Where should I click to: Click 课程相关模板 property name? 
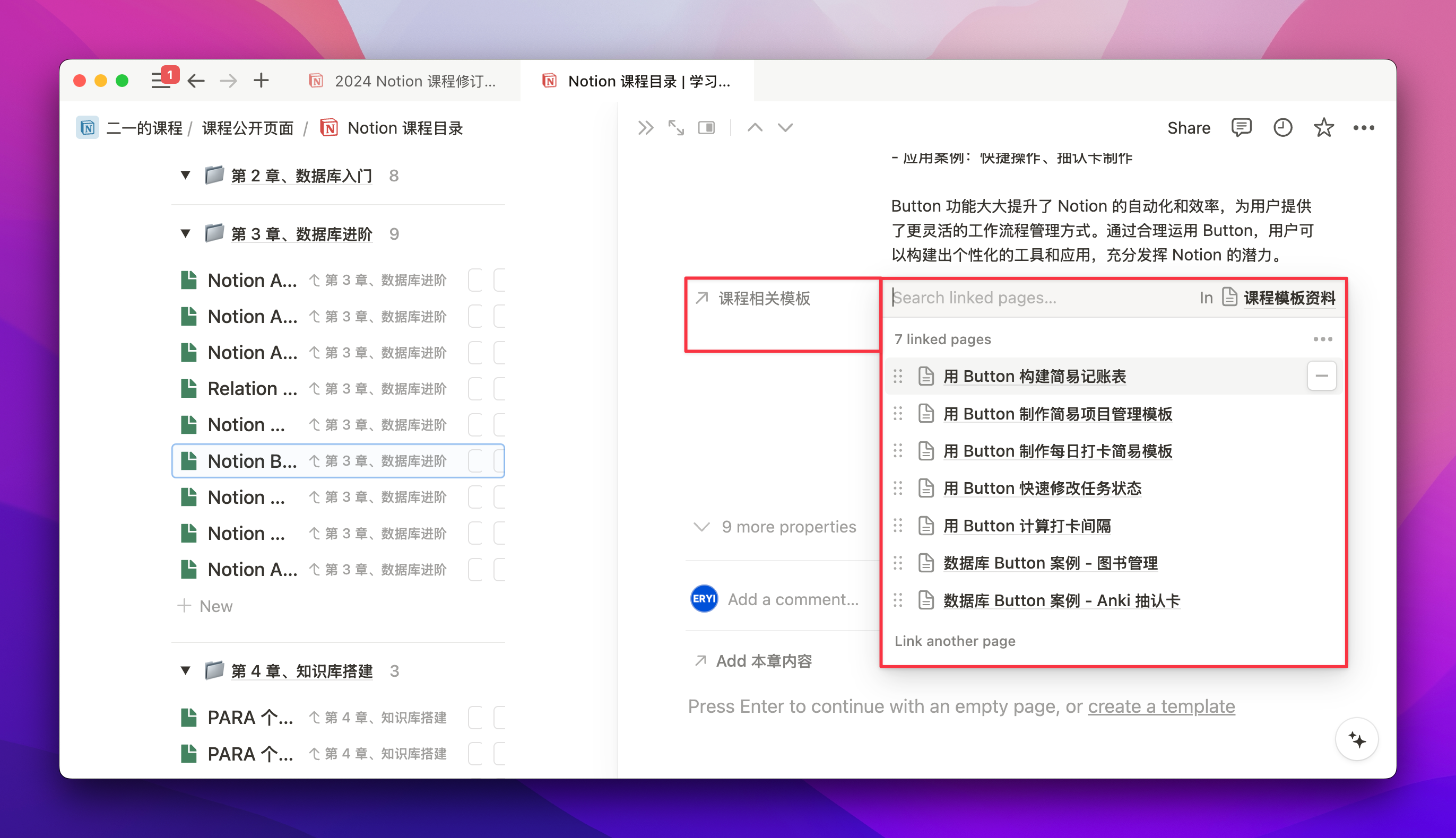764,298
